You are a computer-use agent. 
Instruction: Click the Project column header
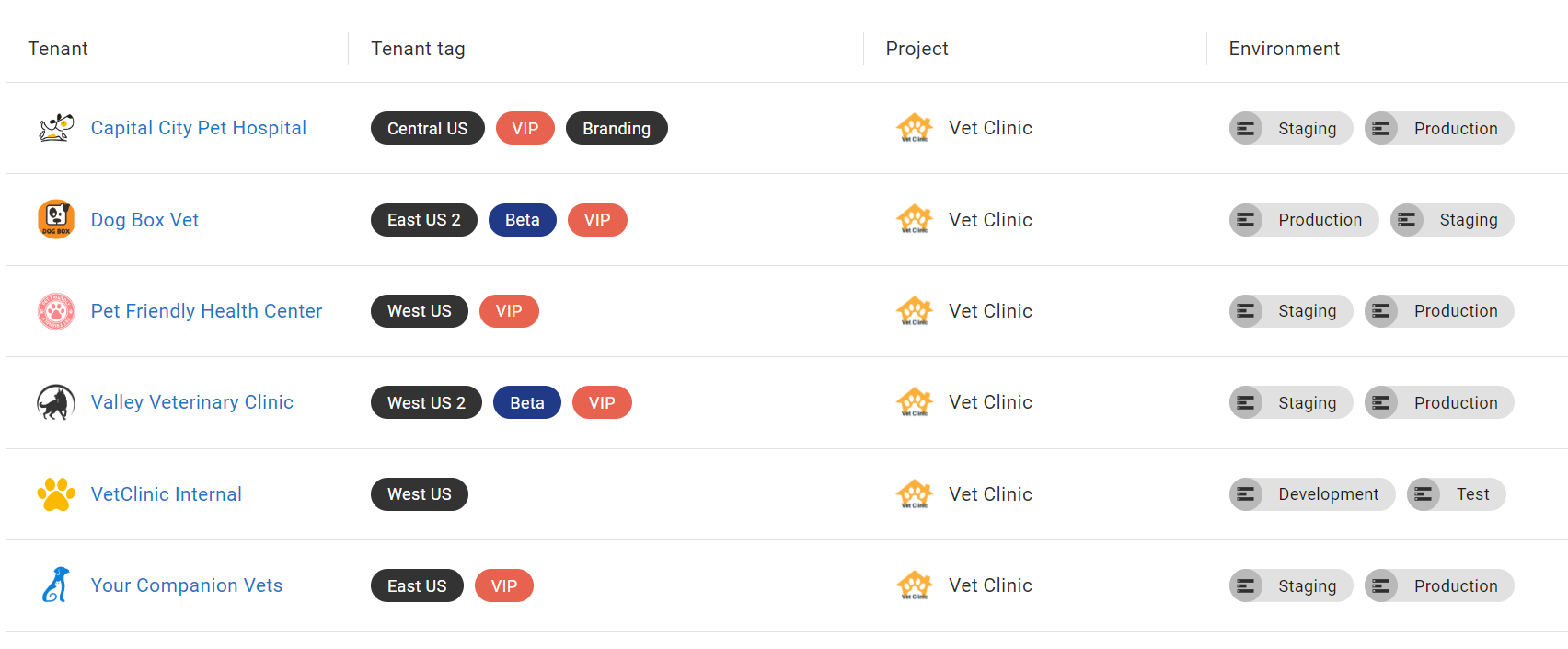pos(917,49)
